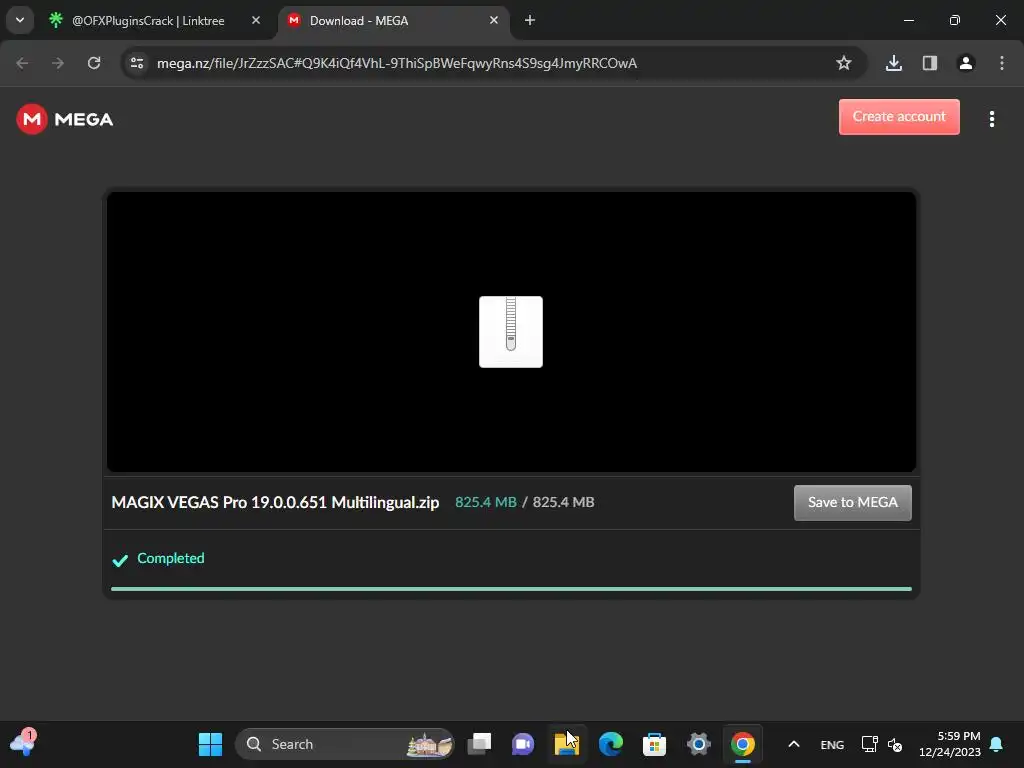Reload the MEGA page

94,63
